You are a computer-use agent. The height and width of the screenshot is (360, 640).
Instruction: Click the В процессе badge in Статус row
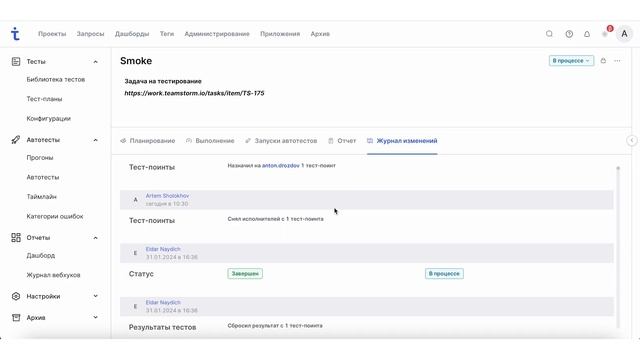pyautogui.click(x=444, y=273)
